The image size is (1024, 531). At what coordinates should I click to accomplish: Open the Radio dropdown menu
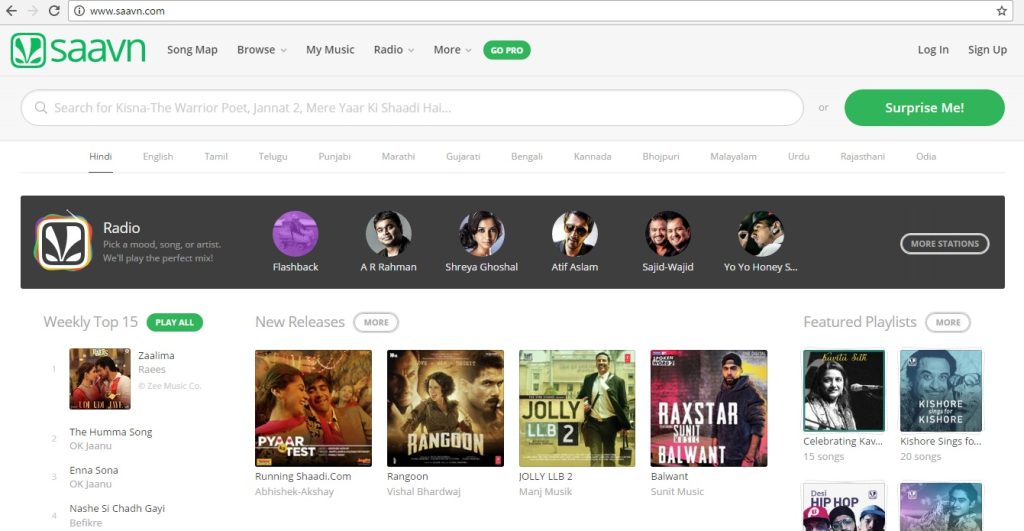pyautogui.click(x=394, y=50)
